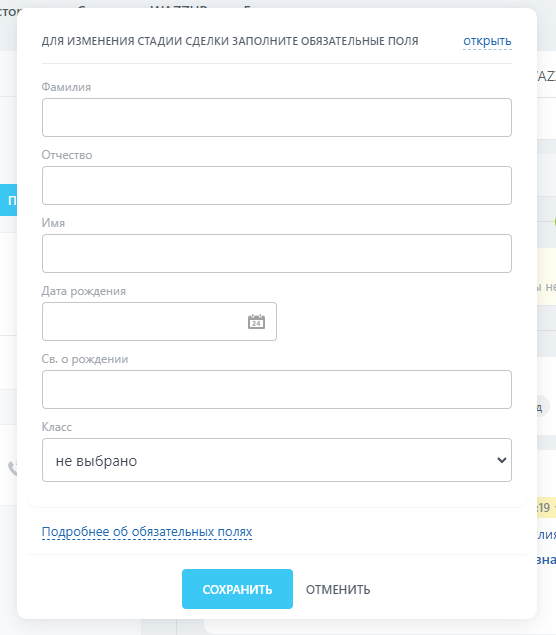The image size is (556, 635).
Task: Open Подробнее об обязательных полях link
Action: (147, 532)
